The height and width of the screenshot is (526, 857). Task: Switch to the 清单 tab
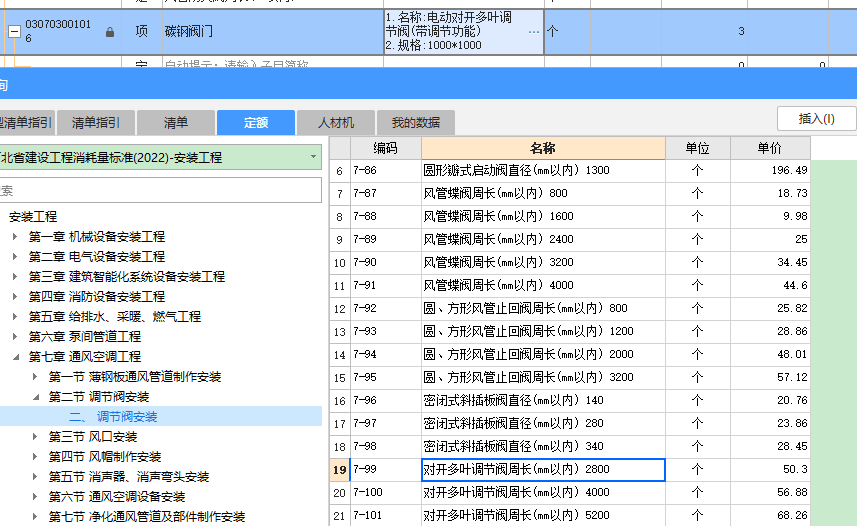[x=175, y=122]
